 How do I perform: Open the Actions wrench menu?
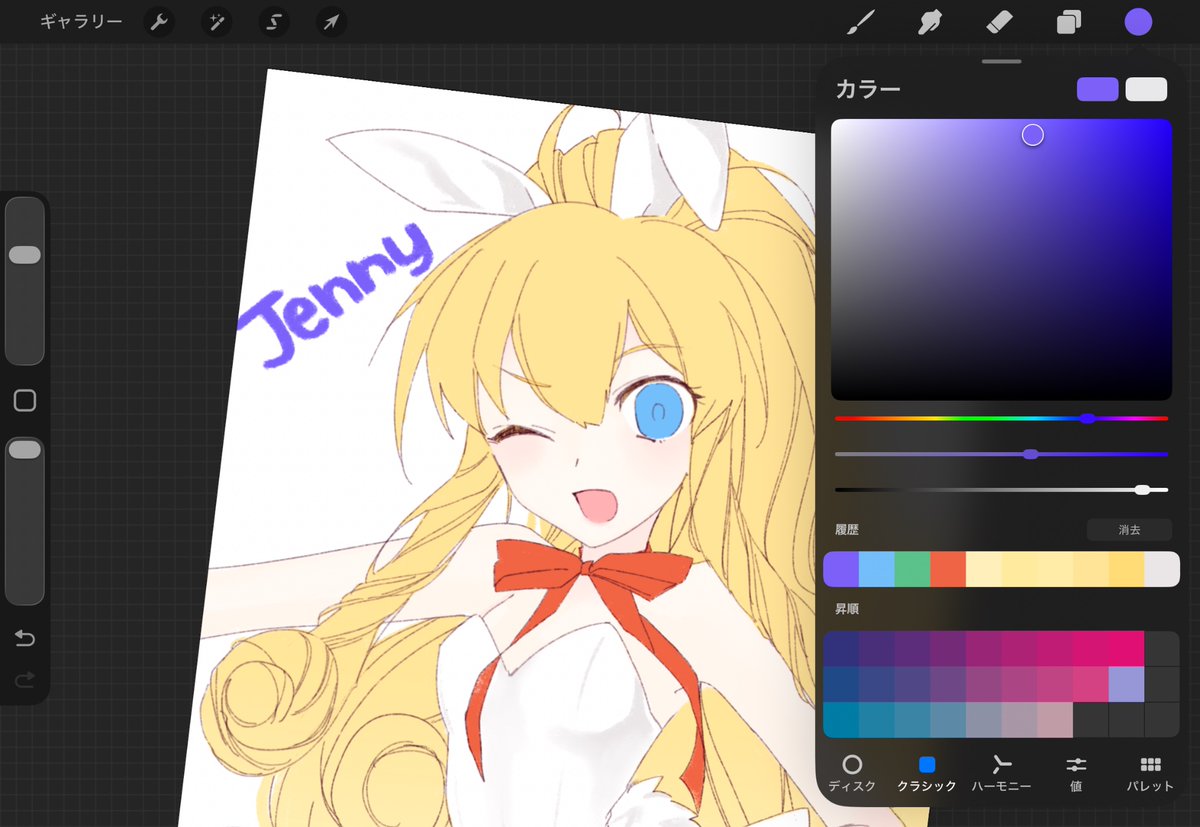click(159, 21)
